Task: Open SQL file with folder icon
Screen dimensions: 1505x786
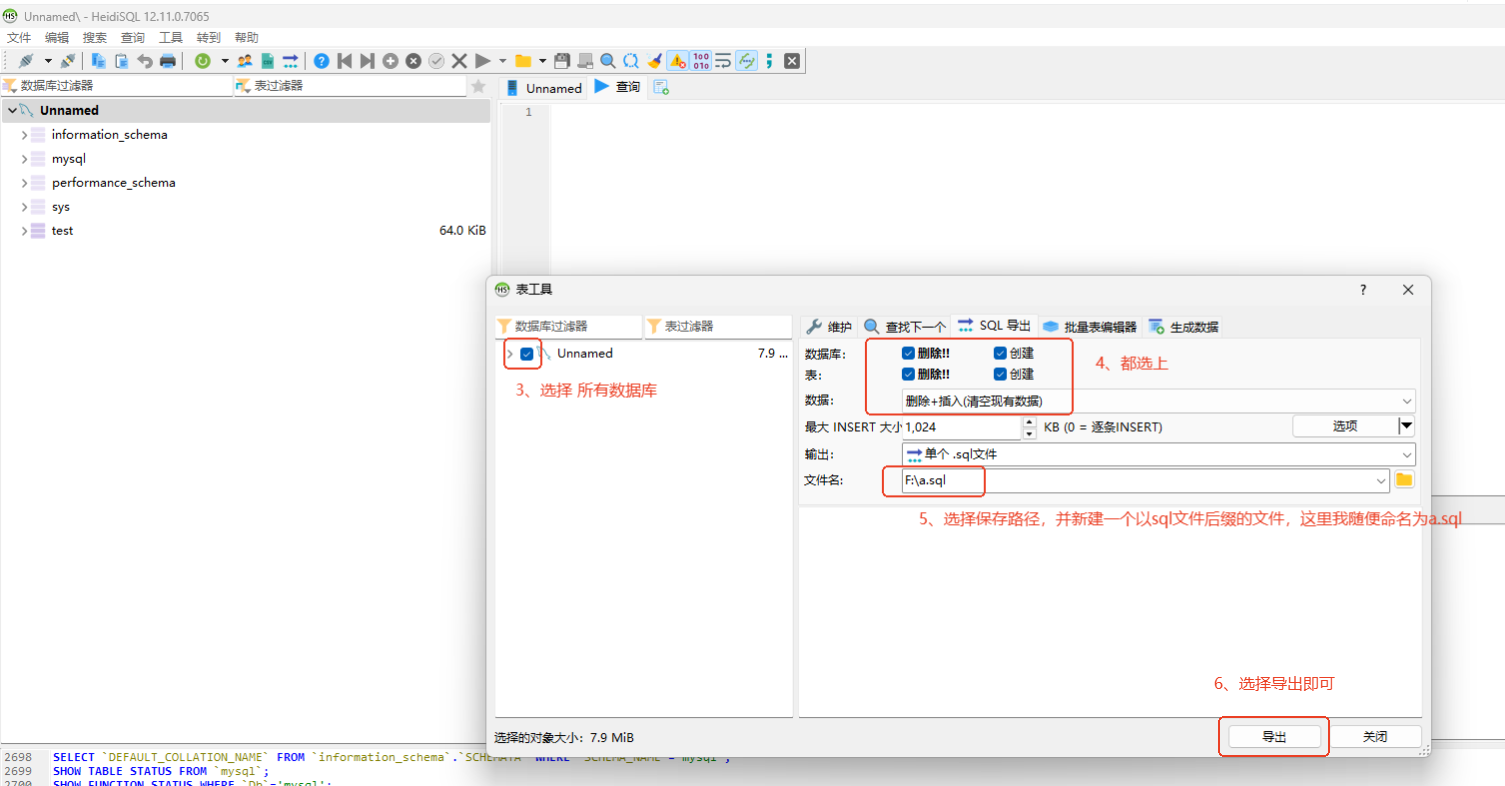Action: [523, 61]
